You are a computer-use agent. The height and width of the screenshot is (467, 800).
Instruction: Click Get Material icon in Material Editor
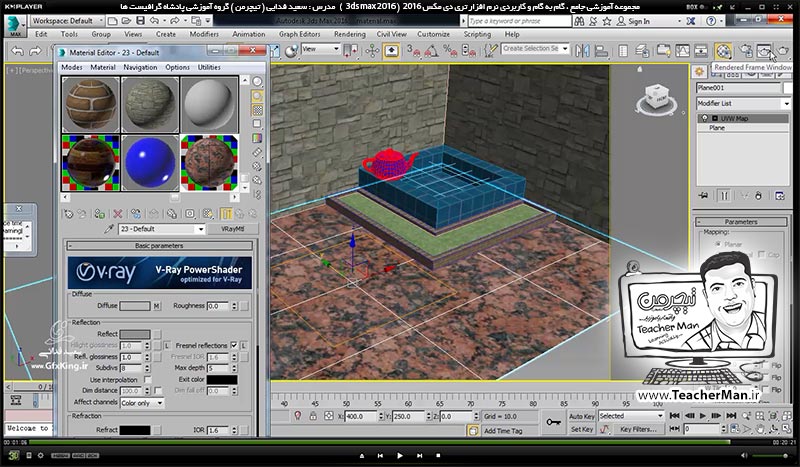(68, 214)
